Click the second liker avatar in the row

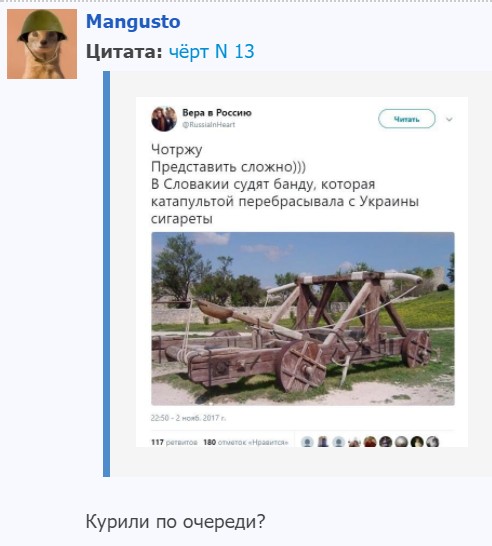coord(323,442)
